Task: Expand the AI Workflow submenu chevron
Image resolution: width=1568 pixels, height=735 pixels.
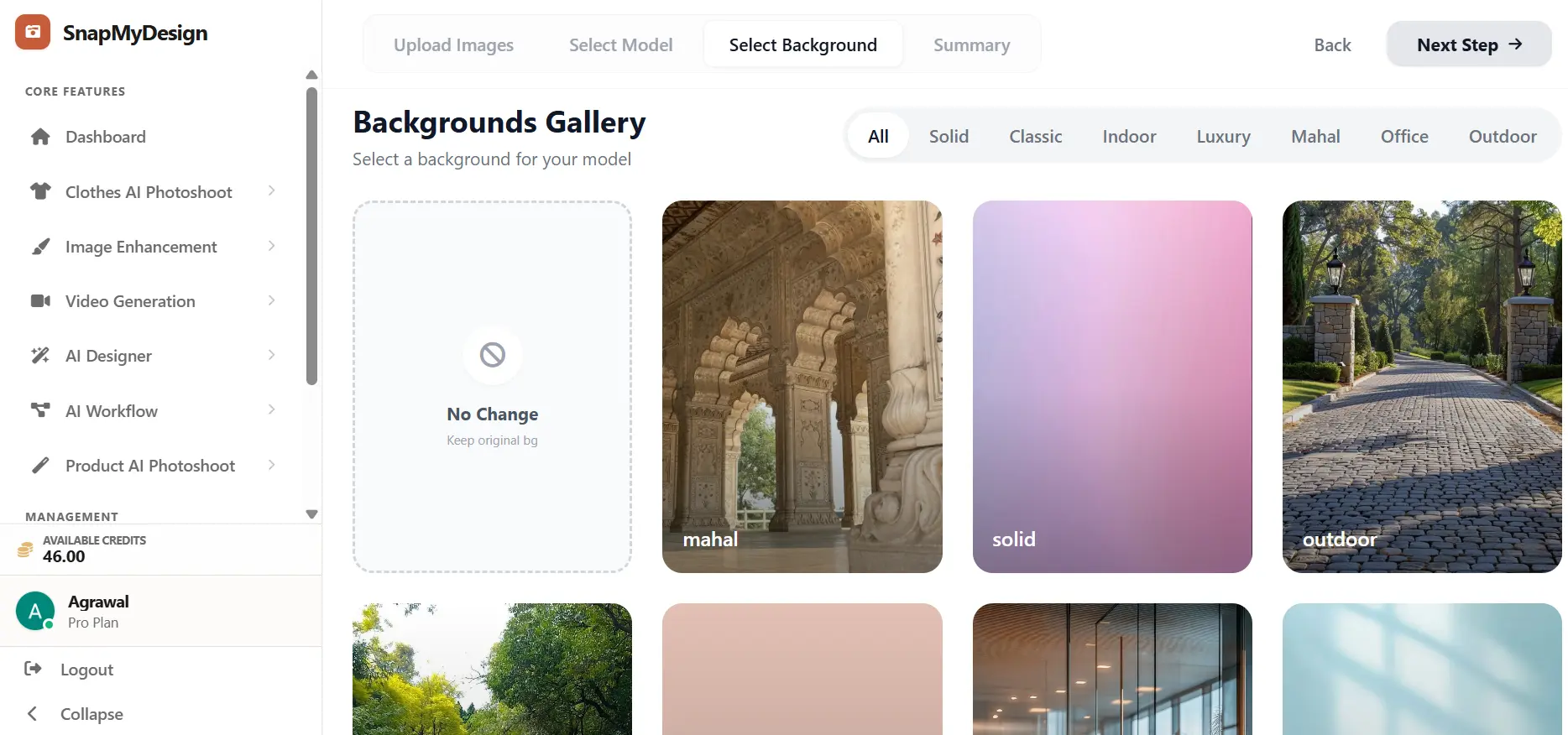Action: (x=271, y=409)
